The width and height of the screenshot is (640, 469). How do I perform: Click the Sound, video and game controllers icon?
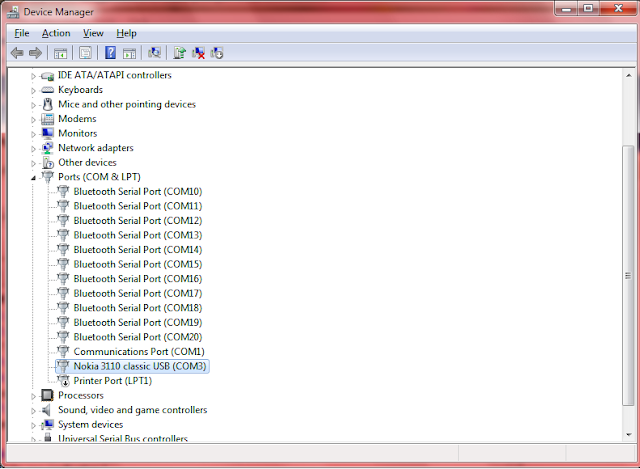[x=47, y=410]
